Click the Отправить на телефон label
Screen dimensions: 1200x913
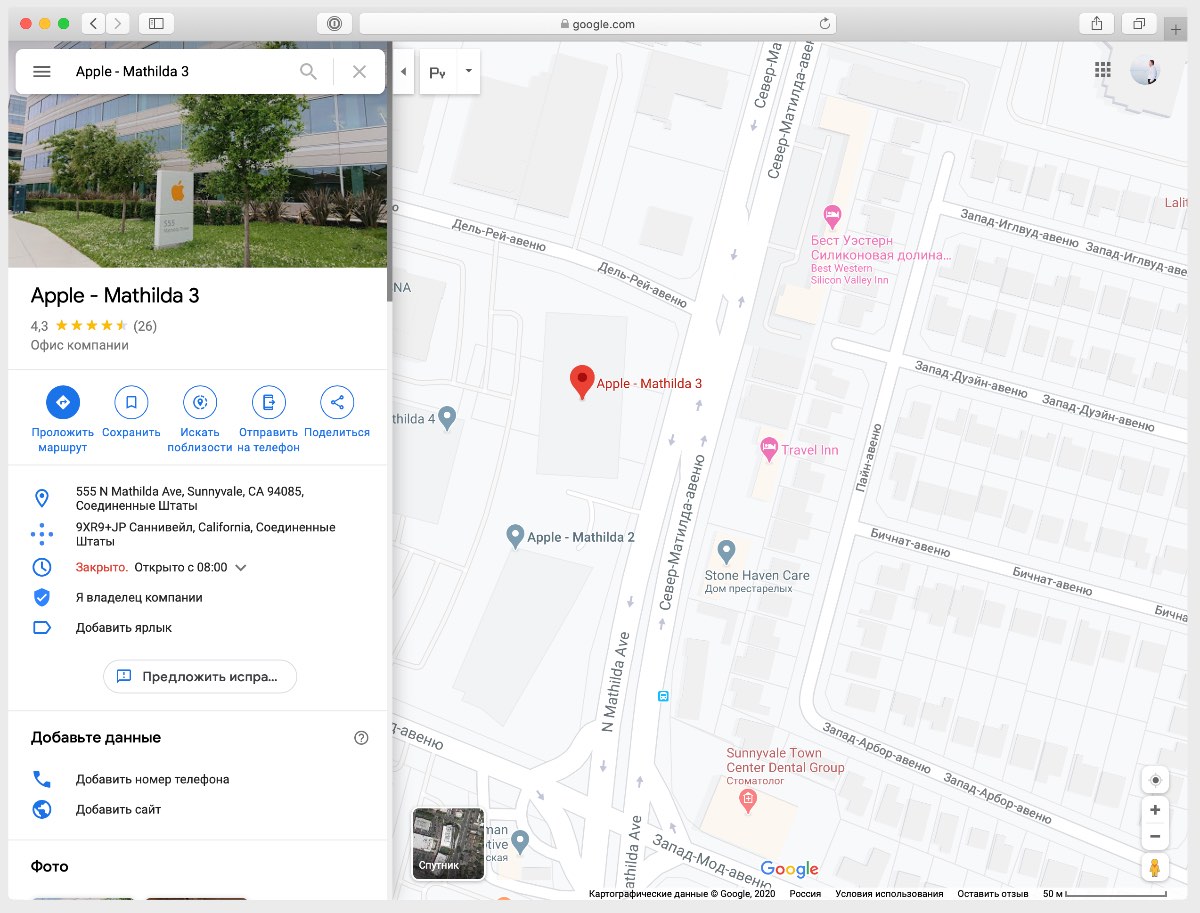(269, 440)
